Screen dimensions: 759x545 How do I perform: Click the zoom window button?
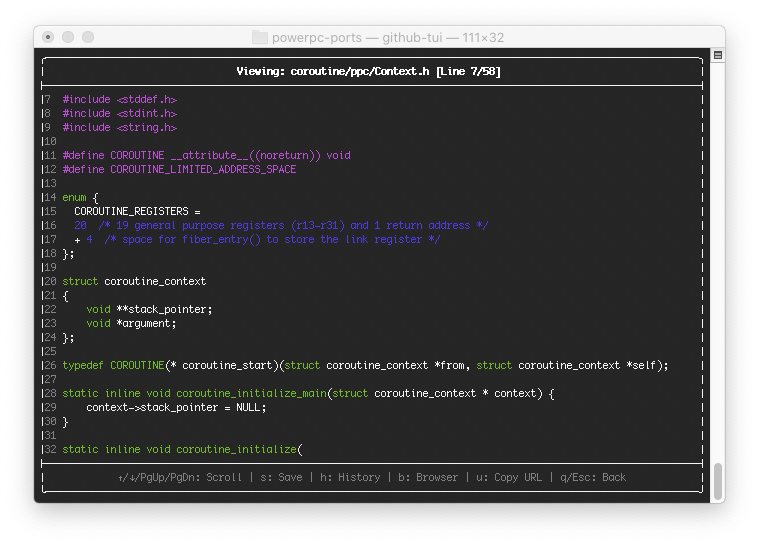(88, 37)
